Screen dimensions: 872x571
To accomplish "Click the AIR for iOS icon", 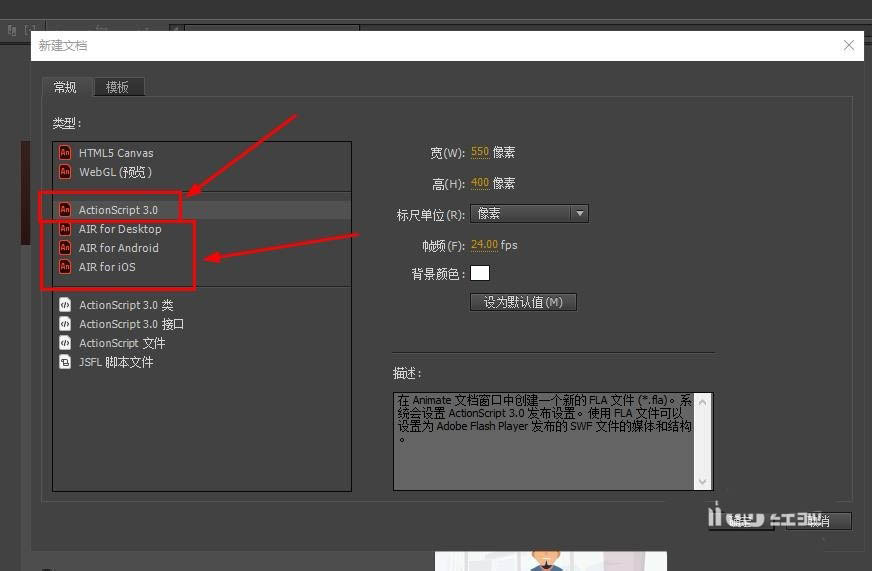I will [x=65, y=266].
